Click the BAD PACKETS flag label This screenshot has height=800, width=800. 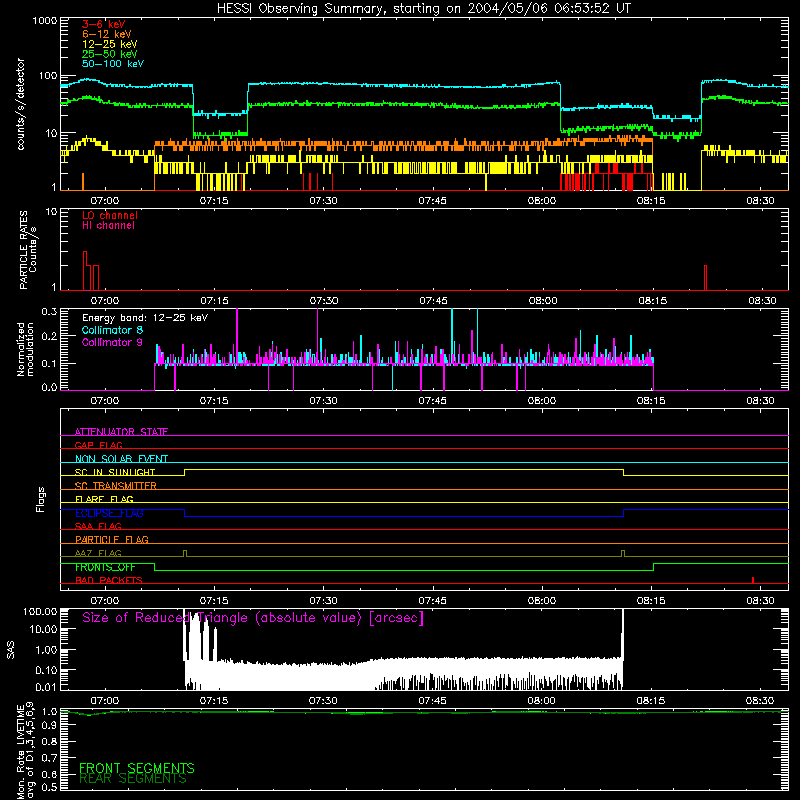pyautogui.click(x=109, y=580)
